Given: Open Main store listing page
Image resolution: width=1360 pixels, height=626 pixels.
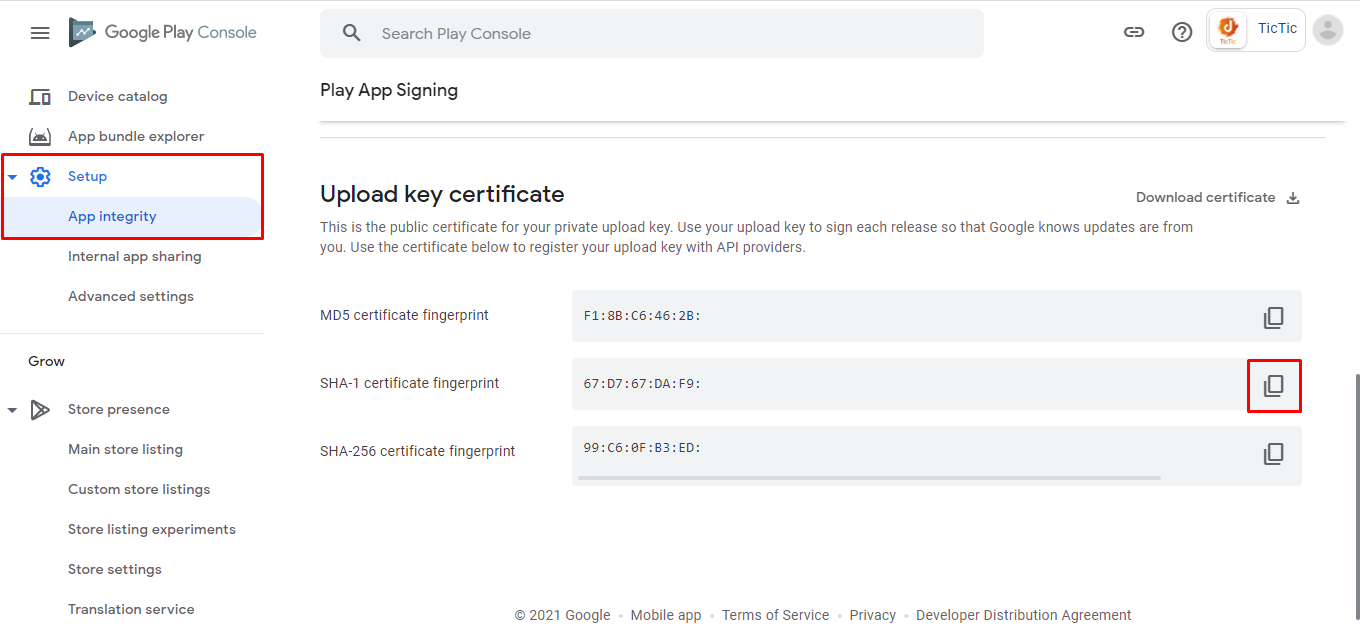Looking at the screenshot, I should (125, 450).
